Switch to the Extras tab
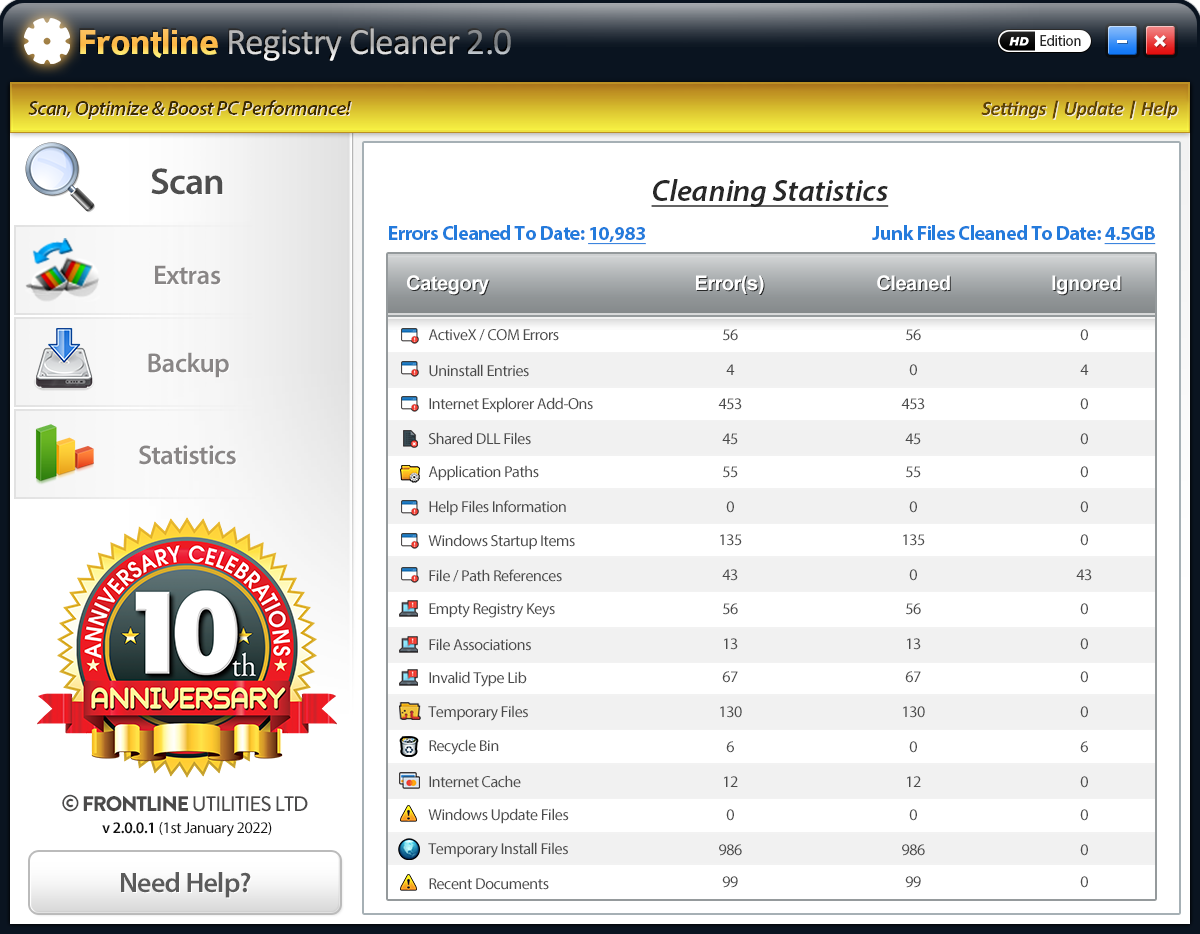 click(x=182, y=270)
